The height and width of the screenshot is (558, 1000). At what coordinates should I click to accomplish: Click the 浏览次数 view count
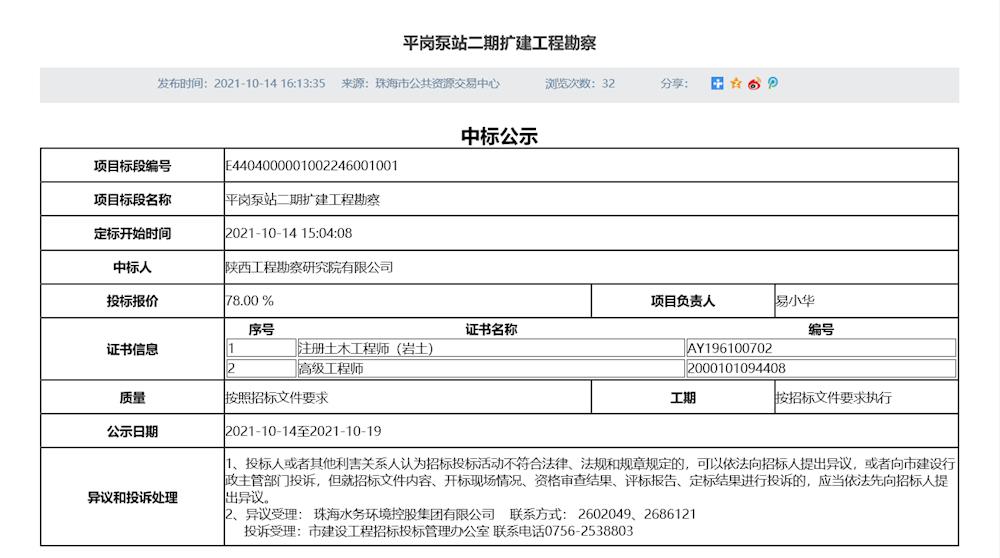[x=580, y=84]
